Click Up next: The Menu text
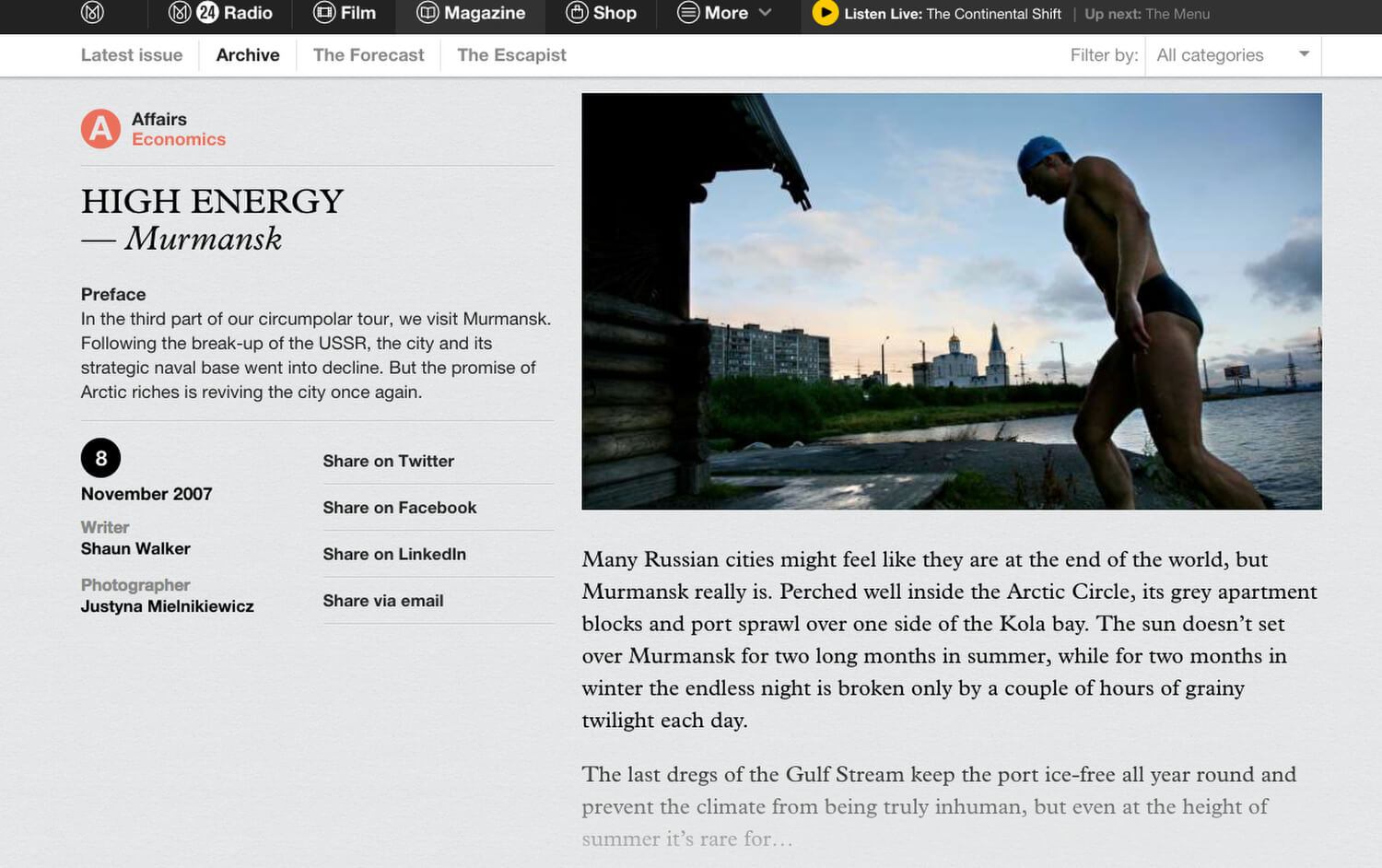 1147,14
